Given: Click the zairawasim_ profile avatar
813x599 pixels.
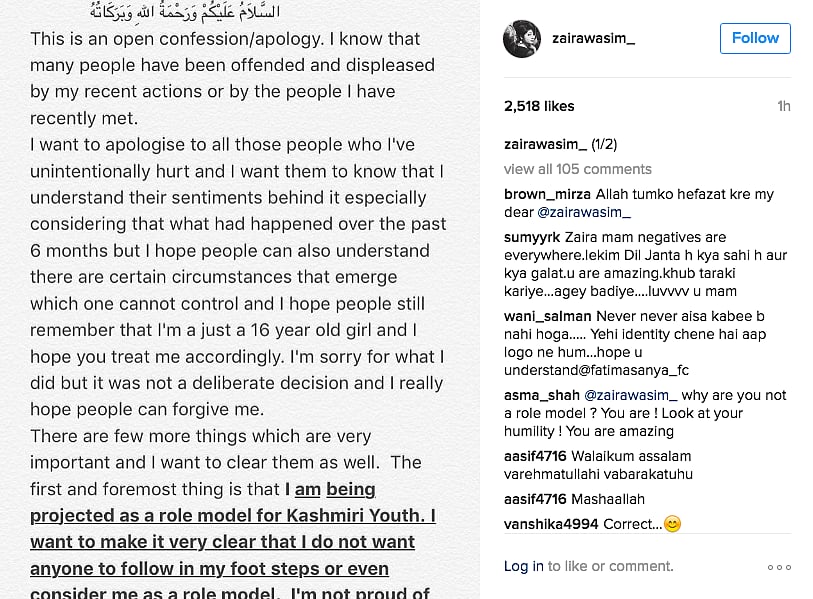Looking at the screenshot, I should point(522,38).
